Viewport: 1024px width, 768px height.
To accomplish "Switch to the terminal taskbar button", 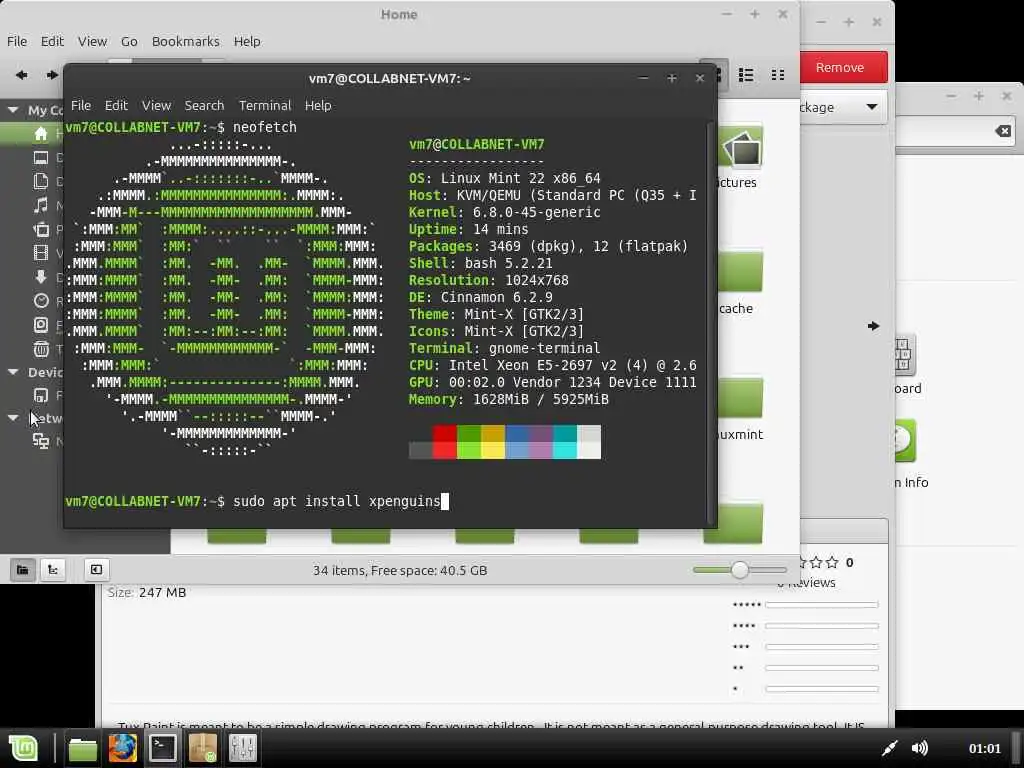I will [x=162, y=748].
